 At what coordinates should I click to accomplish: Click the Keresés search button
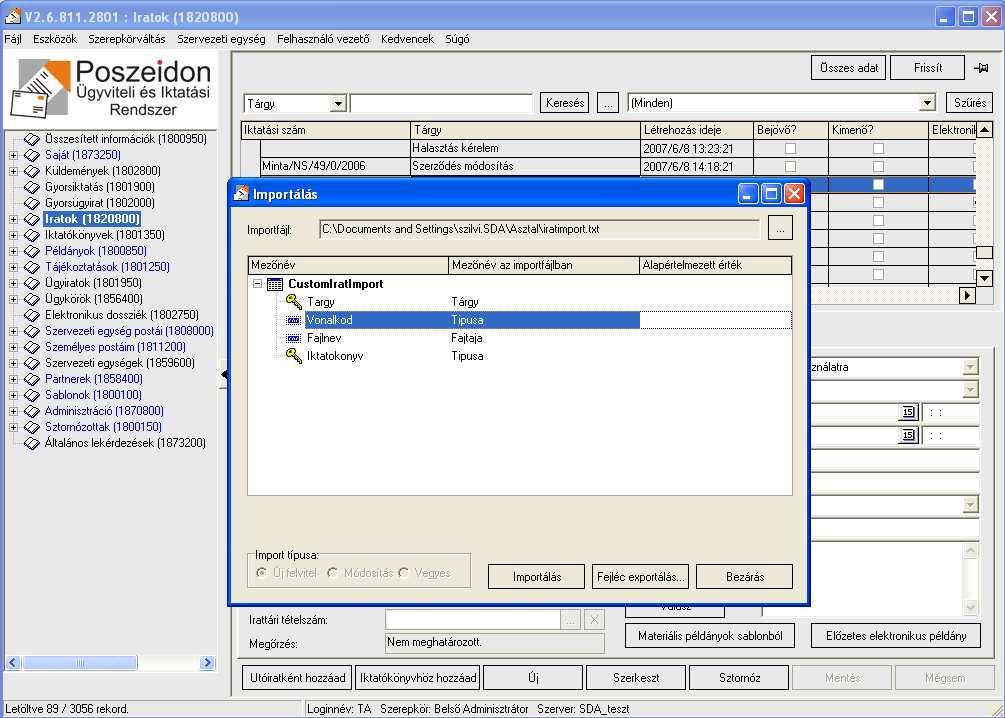point(565,103)
